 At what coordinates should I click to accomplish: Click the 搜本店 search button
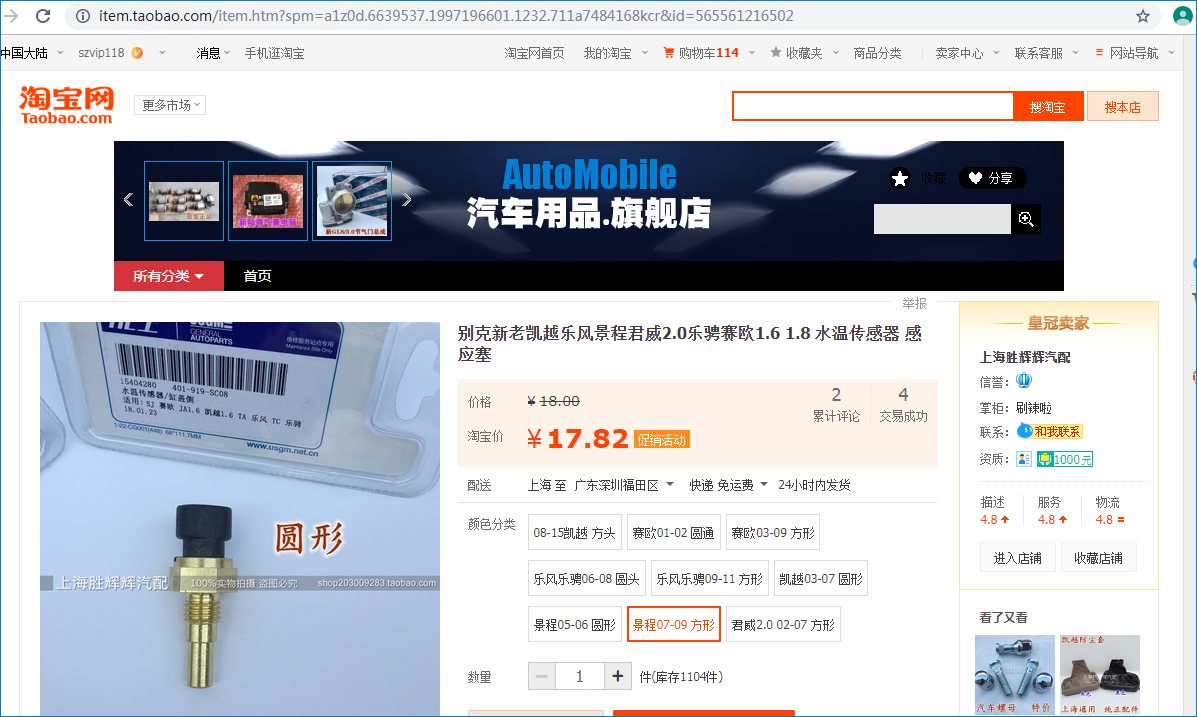(1123, 106)
